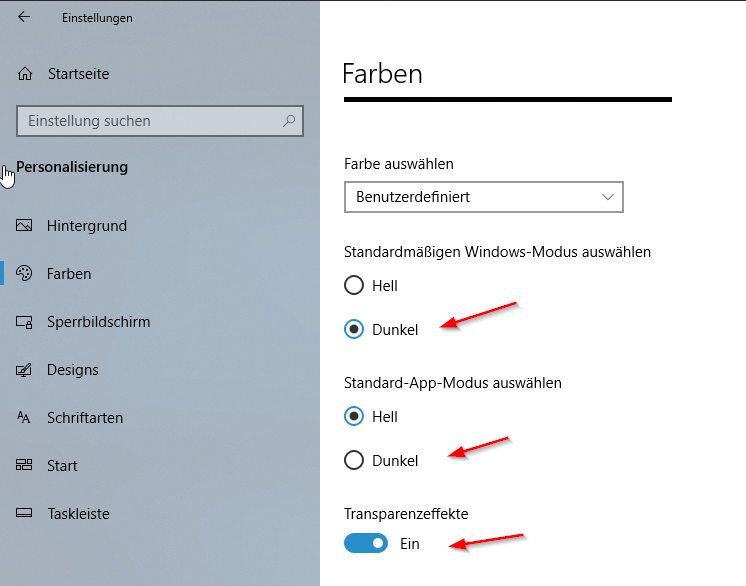746x586 pixels.
Task: Click the back arrow icon
Action: tap(24, 17)
